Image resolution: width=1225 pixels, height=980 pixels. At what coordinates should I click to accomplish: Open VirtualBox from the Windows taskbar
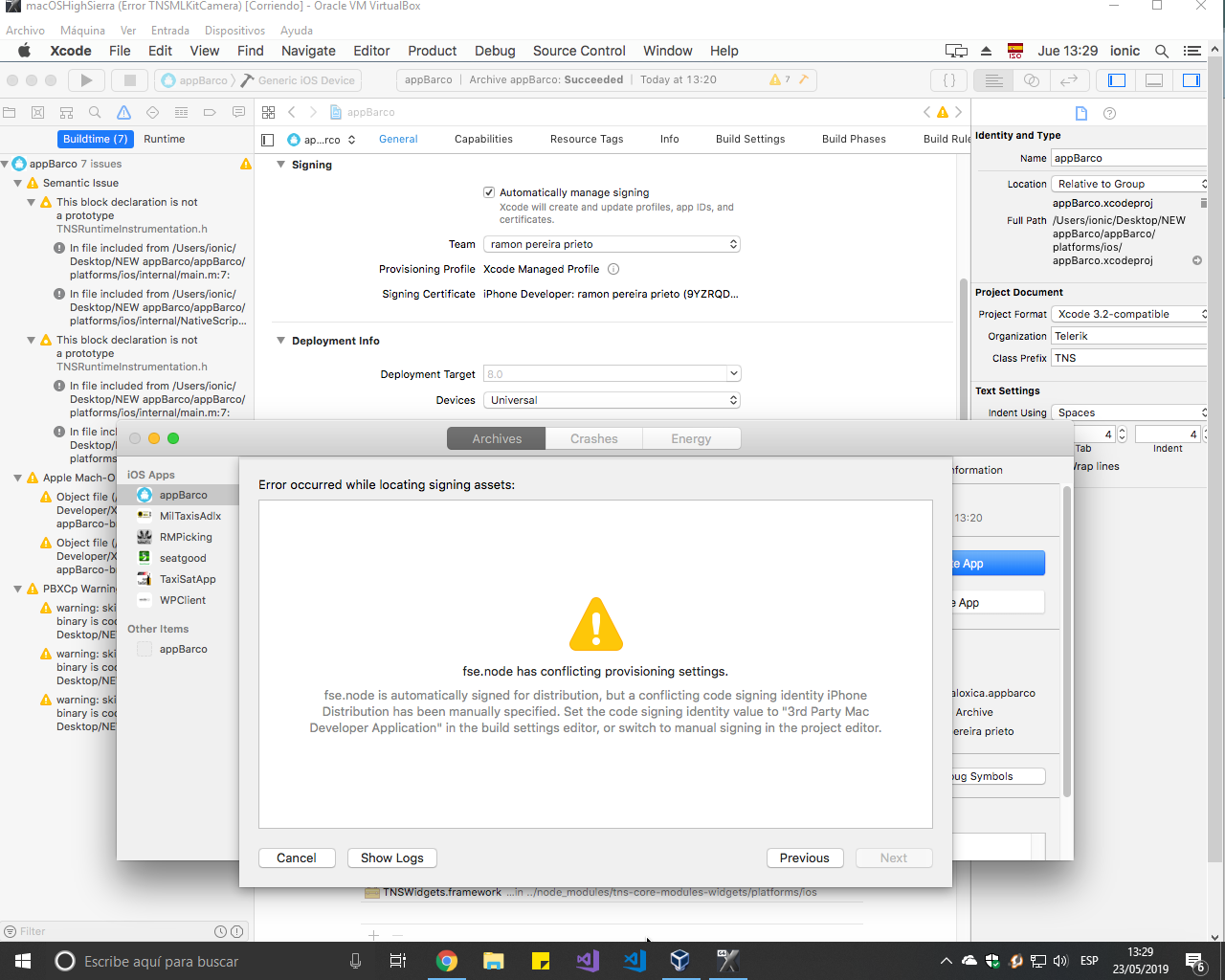[679, 961]
